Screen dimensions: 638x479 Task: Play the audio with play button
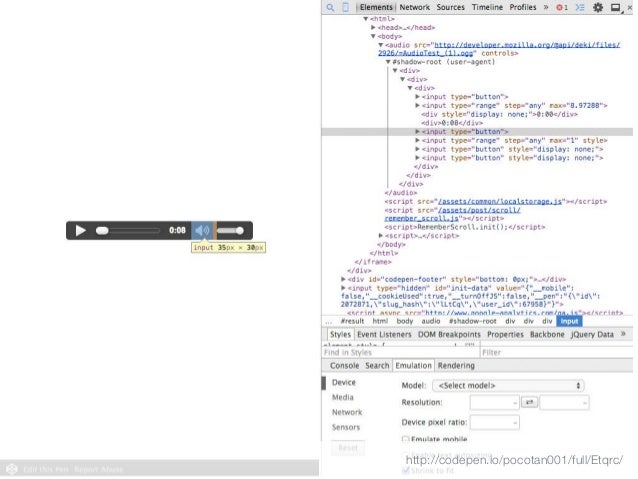tap(81, 230)
